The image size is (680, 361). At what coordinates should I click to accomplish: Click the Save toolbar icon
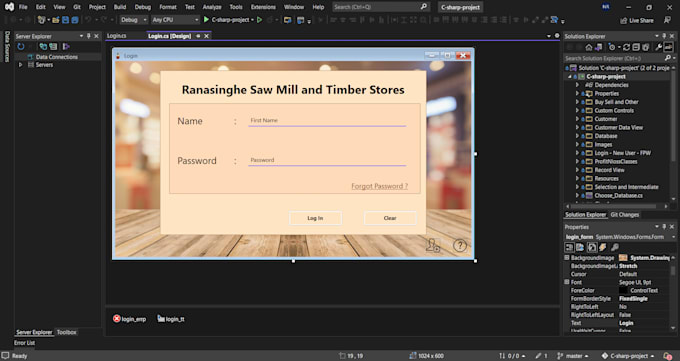(x=65, y=20)
